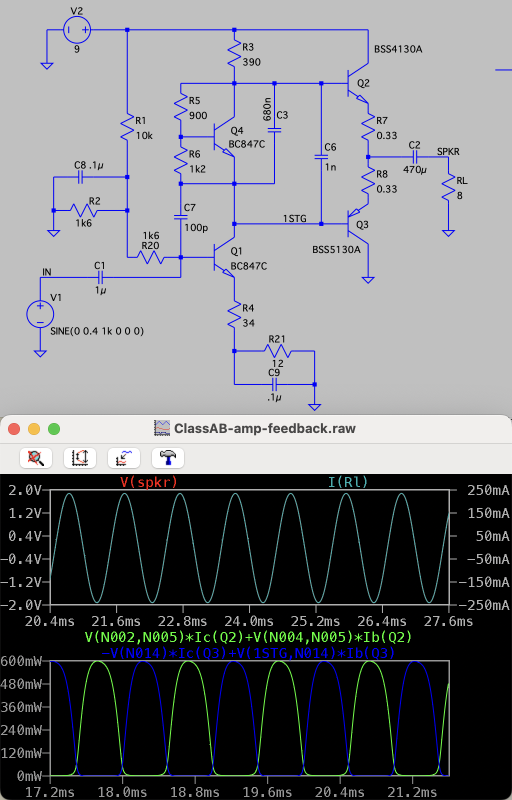Click C2's value 470µ
This screenshot has height=800, width=512.
414,169
